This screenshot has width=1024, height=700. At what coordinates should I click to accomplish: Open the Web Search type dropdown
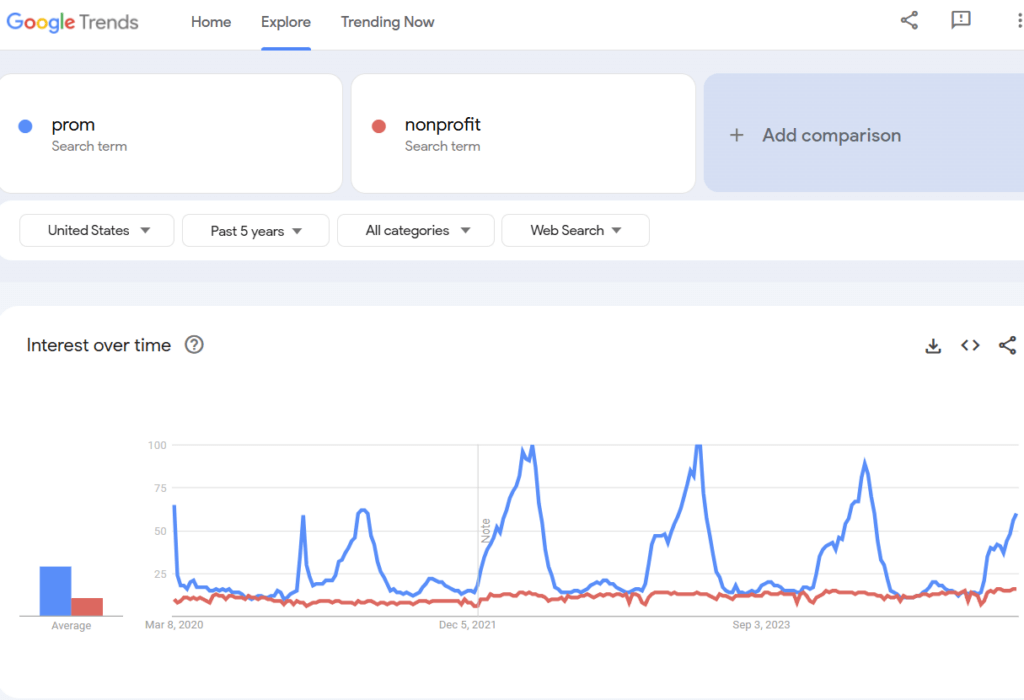(x=575, y=230)
